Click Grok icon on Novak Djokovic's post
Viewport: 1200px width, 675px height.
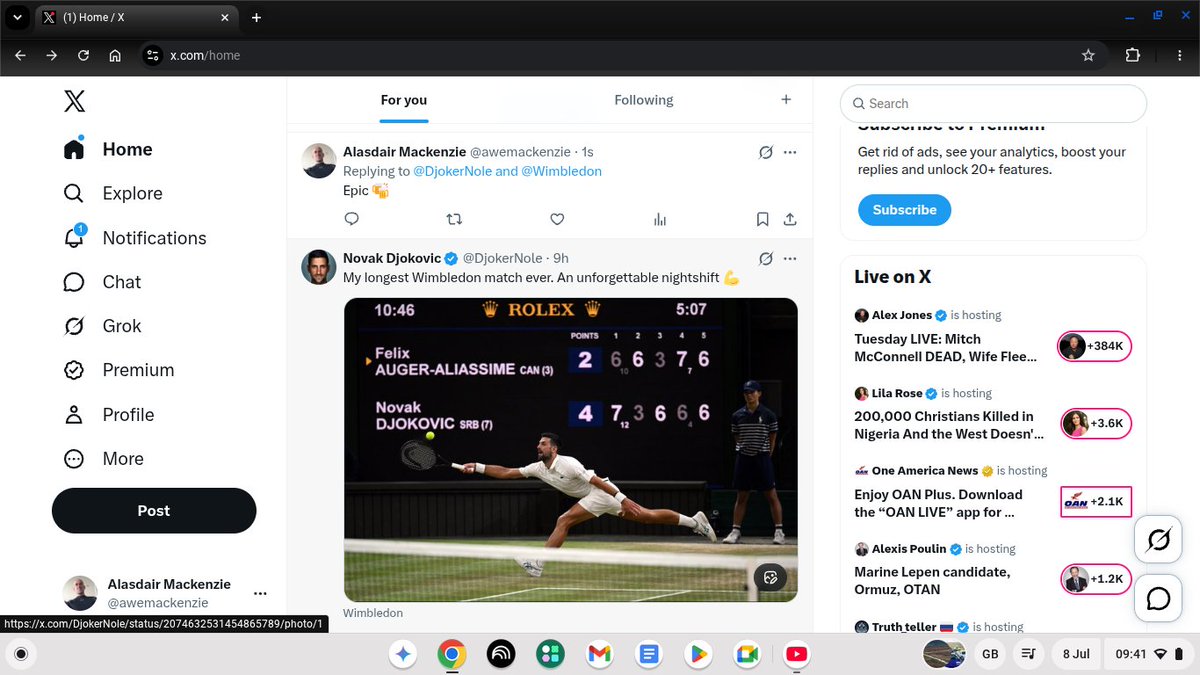point(765,258)
